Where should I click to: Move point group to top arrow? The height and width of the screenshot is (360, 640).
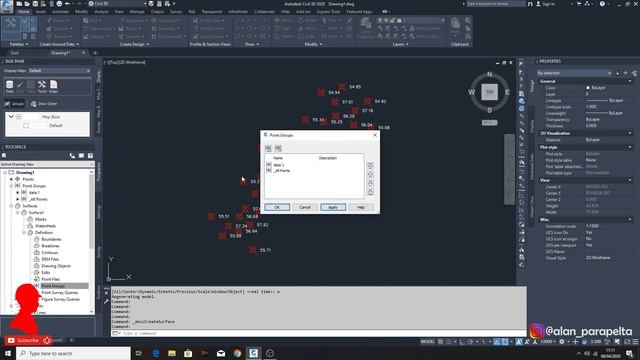point(370,166)
